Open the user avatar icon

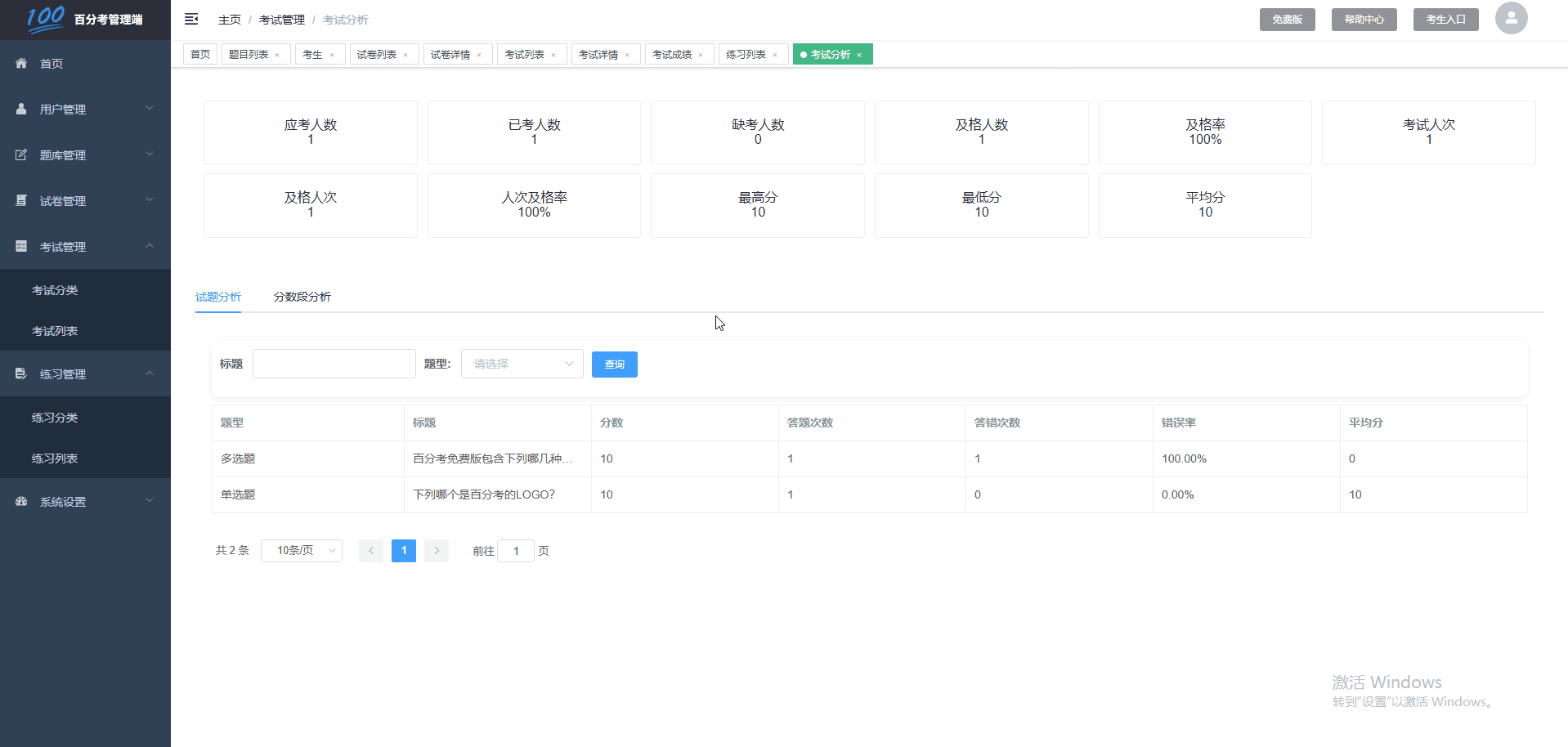pos(1511,18)
